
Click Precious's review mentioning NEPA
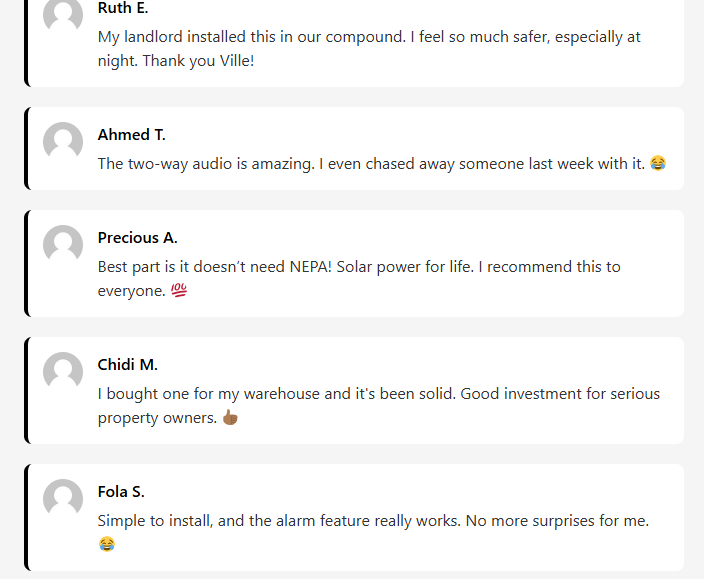[x=359, y=278]
